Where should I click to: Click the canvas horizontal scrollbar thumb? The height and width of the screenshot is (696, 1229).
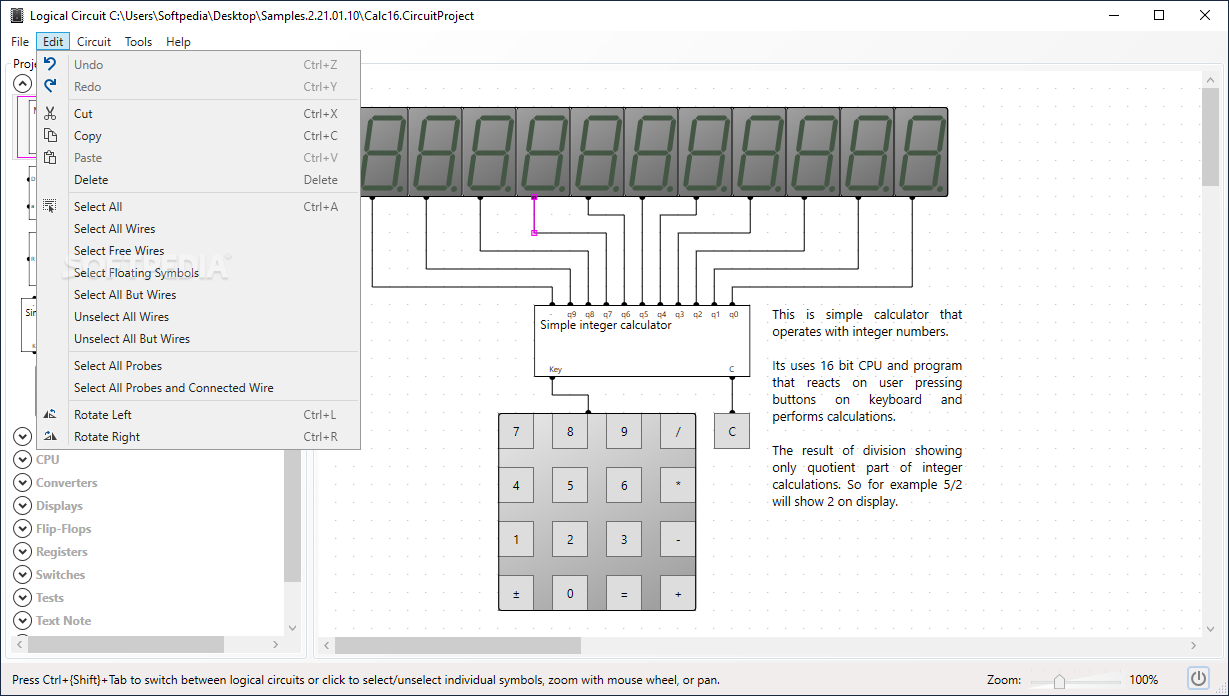[x=458, y=646]
